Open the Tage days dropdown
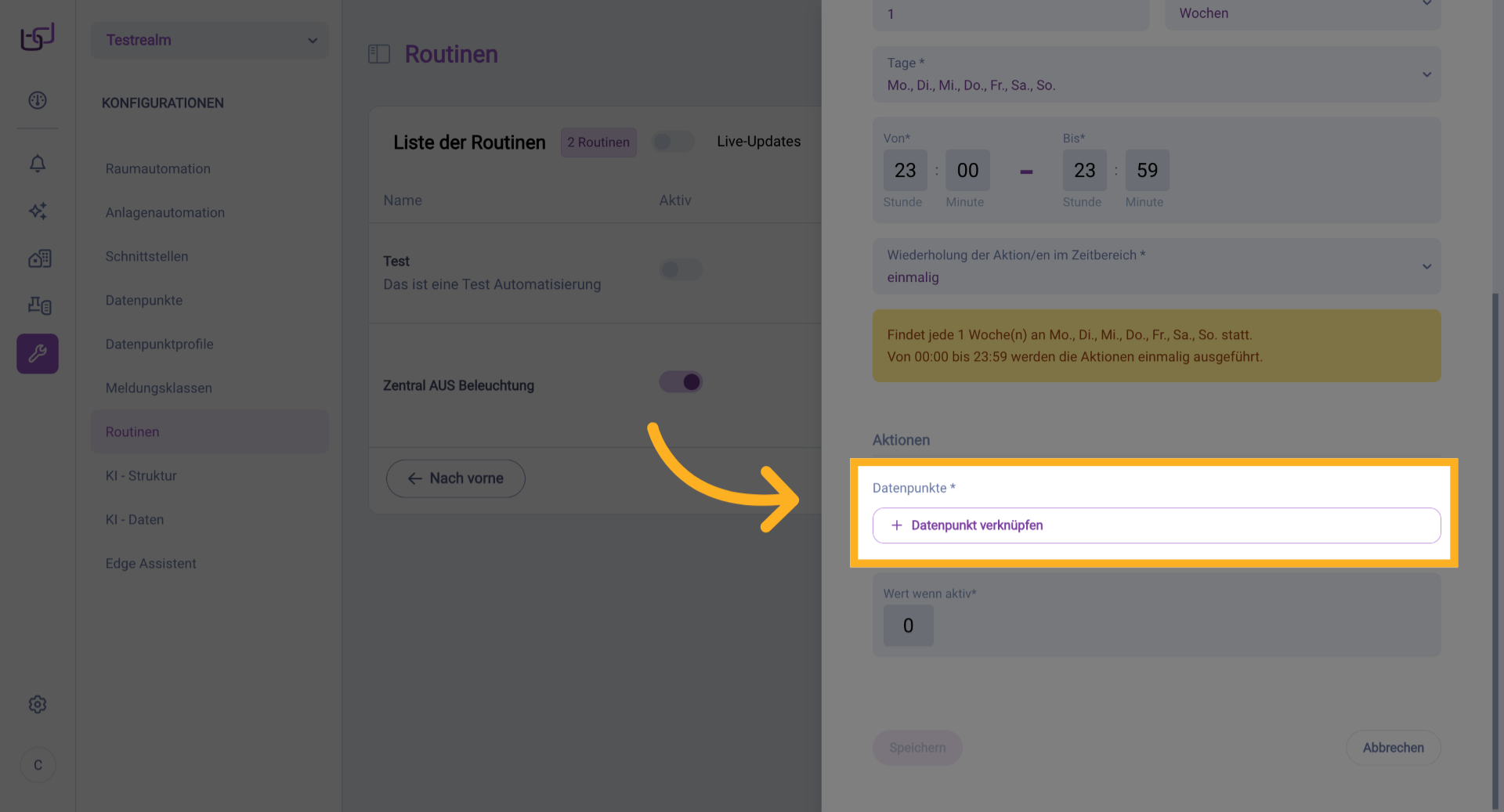The image size is (1504, 812). (x=1156, y=74)
